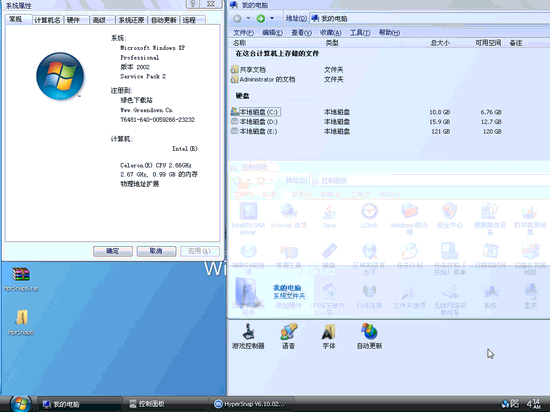Image resolution: width=550 pixels, height=412 pixels.
Task: Select the 本地磁盘 (D:) drive
Action: 254,122
